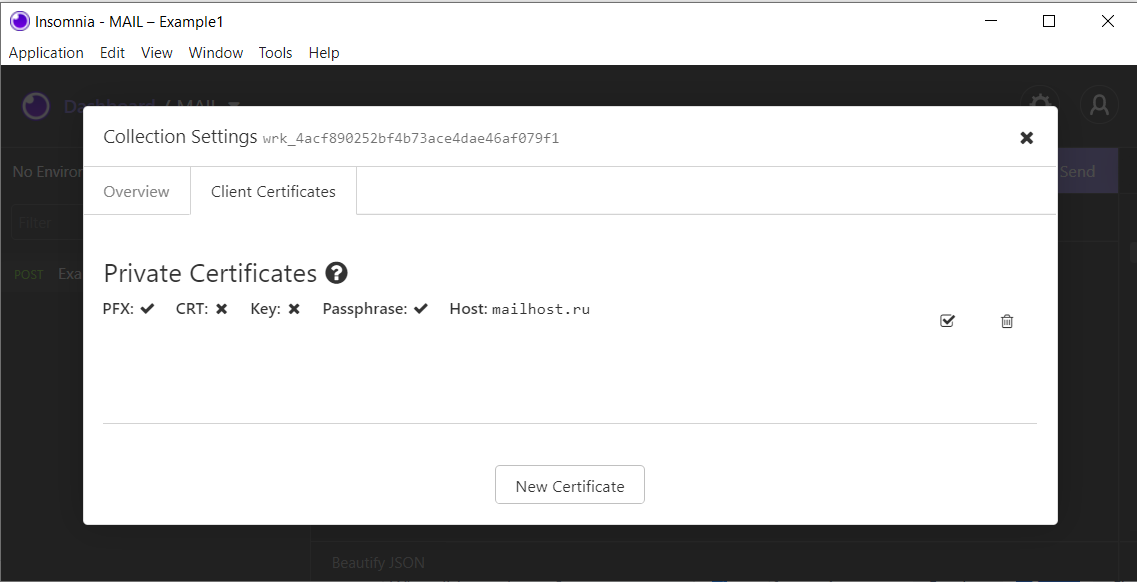Click the Send button

click(x=1080, y=170)
